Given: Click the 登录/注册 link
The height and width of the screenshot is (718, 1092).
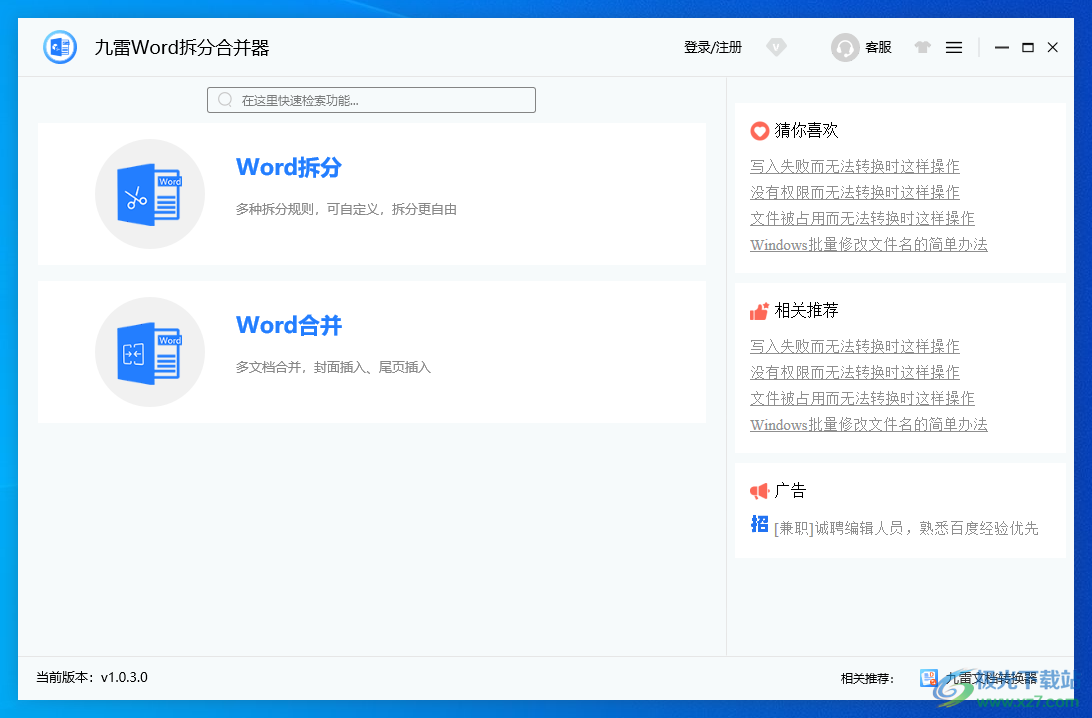Looking at the screenshot, I should point(712,46).
